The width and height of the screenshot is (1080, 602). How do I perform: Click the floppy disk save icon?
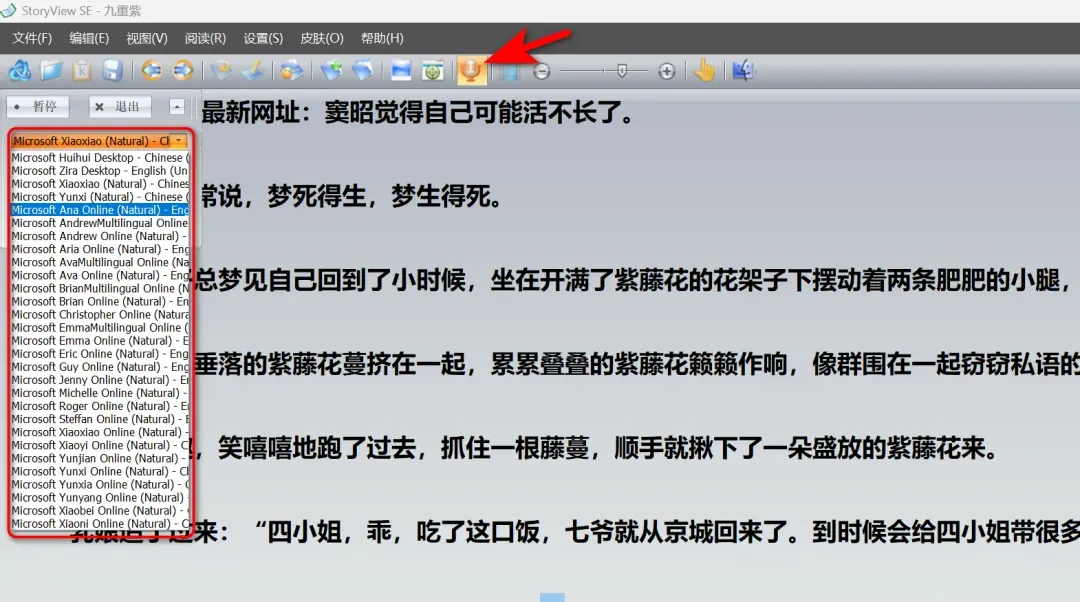(112, 70)
